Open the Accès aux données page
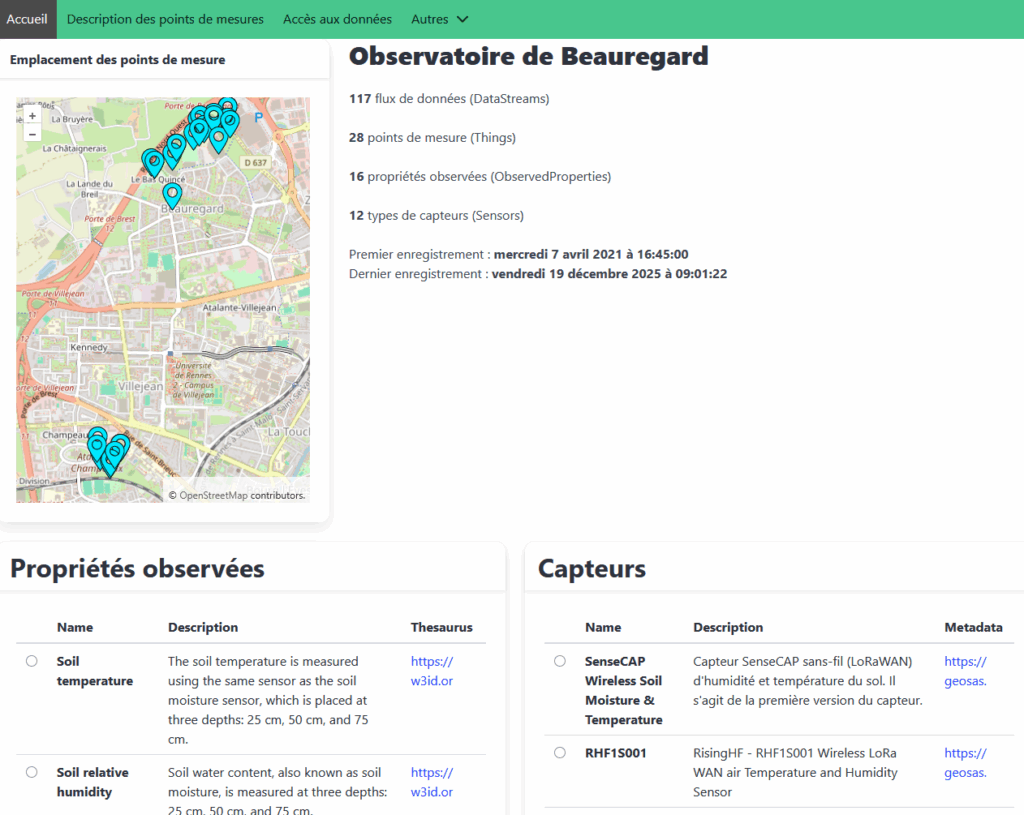1024x815 pixels. [337, 19]
